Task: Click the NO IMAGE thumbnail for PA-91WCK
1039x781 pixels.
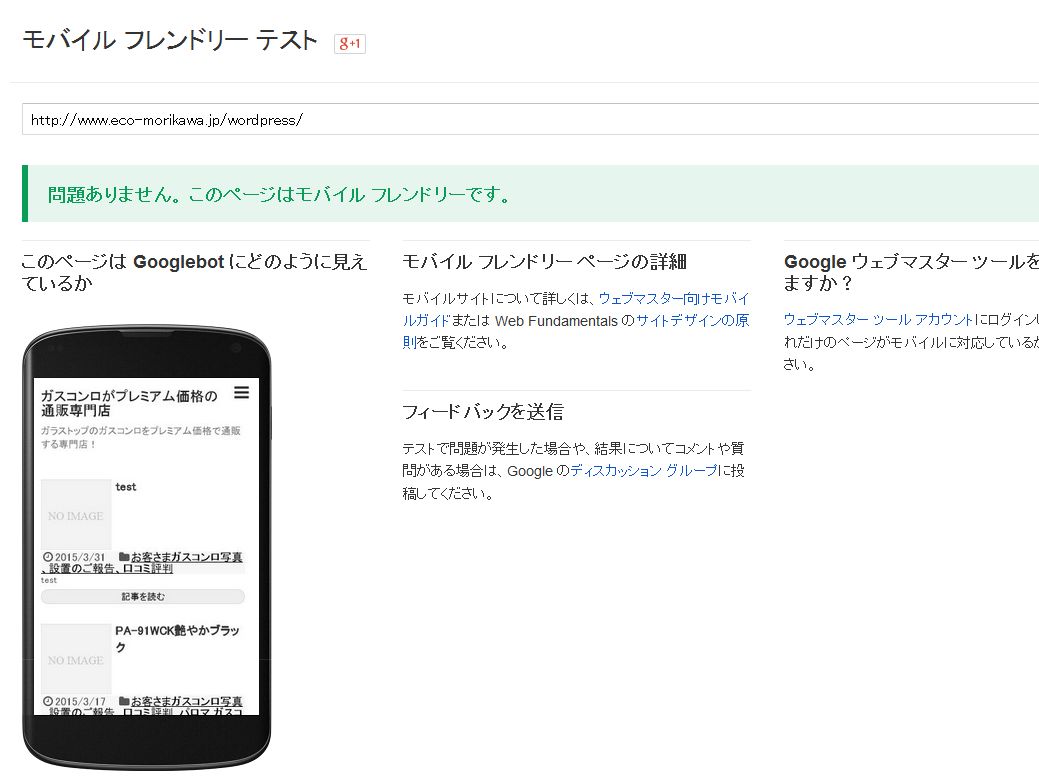Action: [76, 659]
